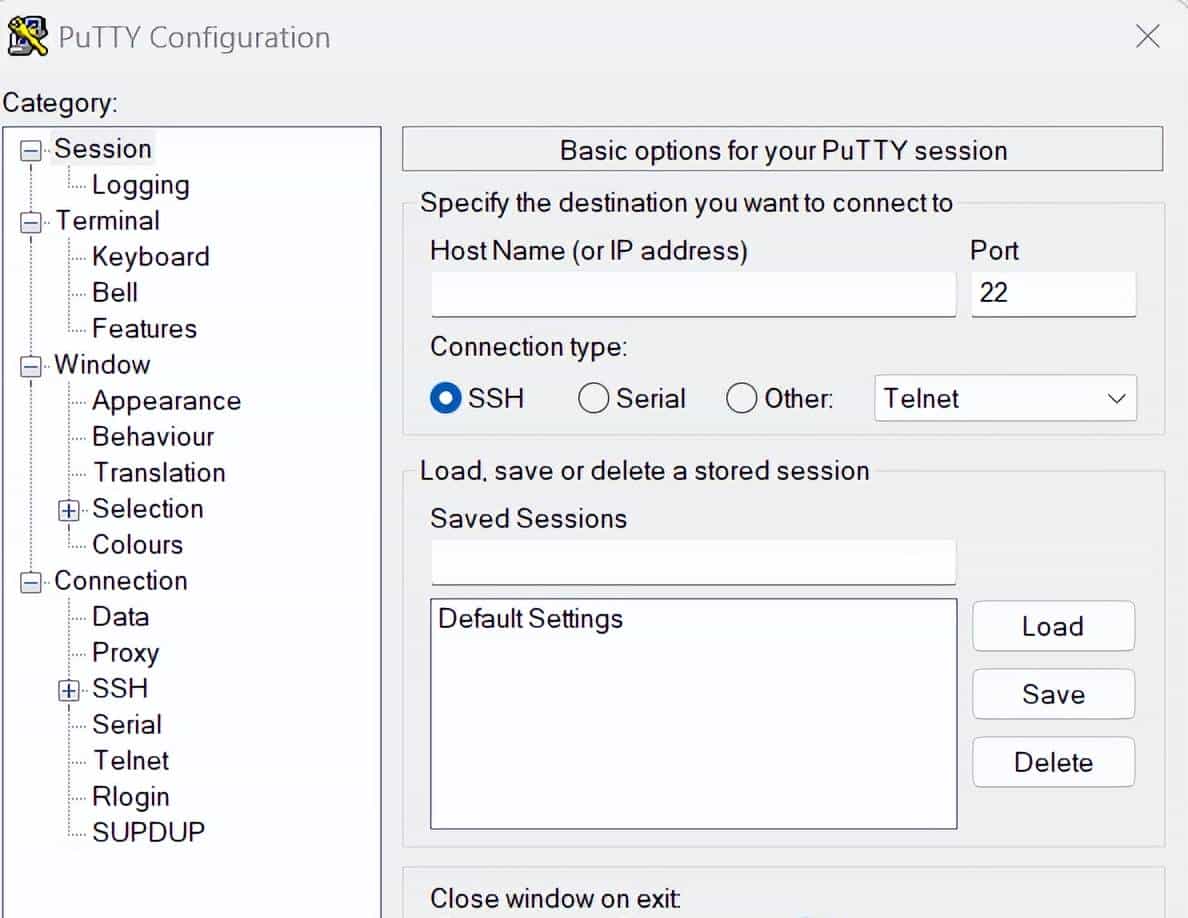This screenshot has width=1188, height=918.
Task: Click the Delete session button
Action: click(1053, 762)
